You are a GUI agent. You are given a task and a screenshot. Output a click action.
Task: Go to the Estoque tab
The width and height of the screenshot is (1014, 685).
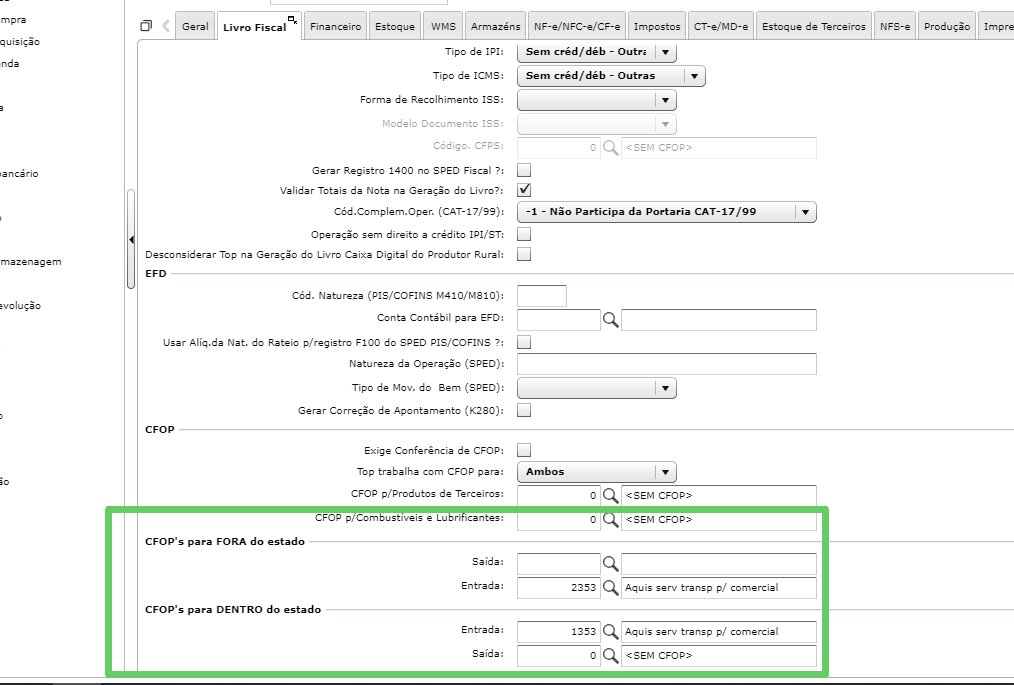click(x=395, y=27)
